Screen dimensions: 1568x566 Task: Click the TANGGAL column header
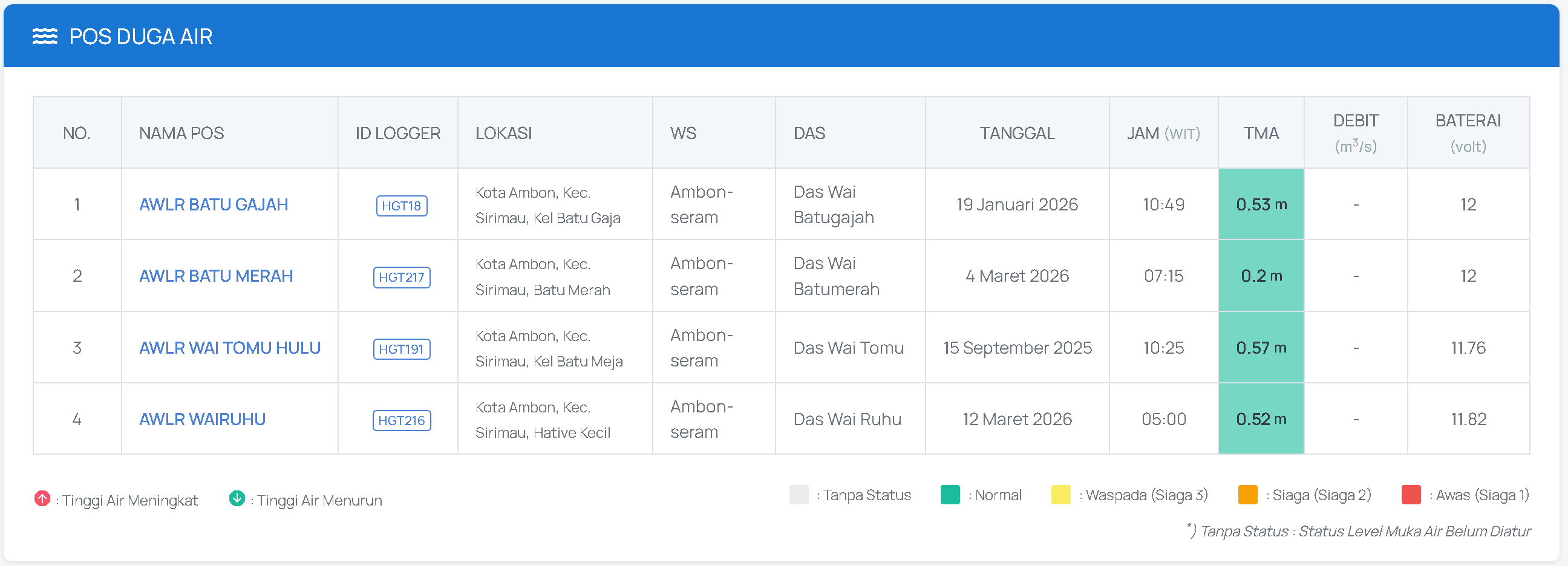coord(1017,133)
